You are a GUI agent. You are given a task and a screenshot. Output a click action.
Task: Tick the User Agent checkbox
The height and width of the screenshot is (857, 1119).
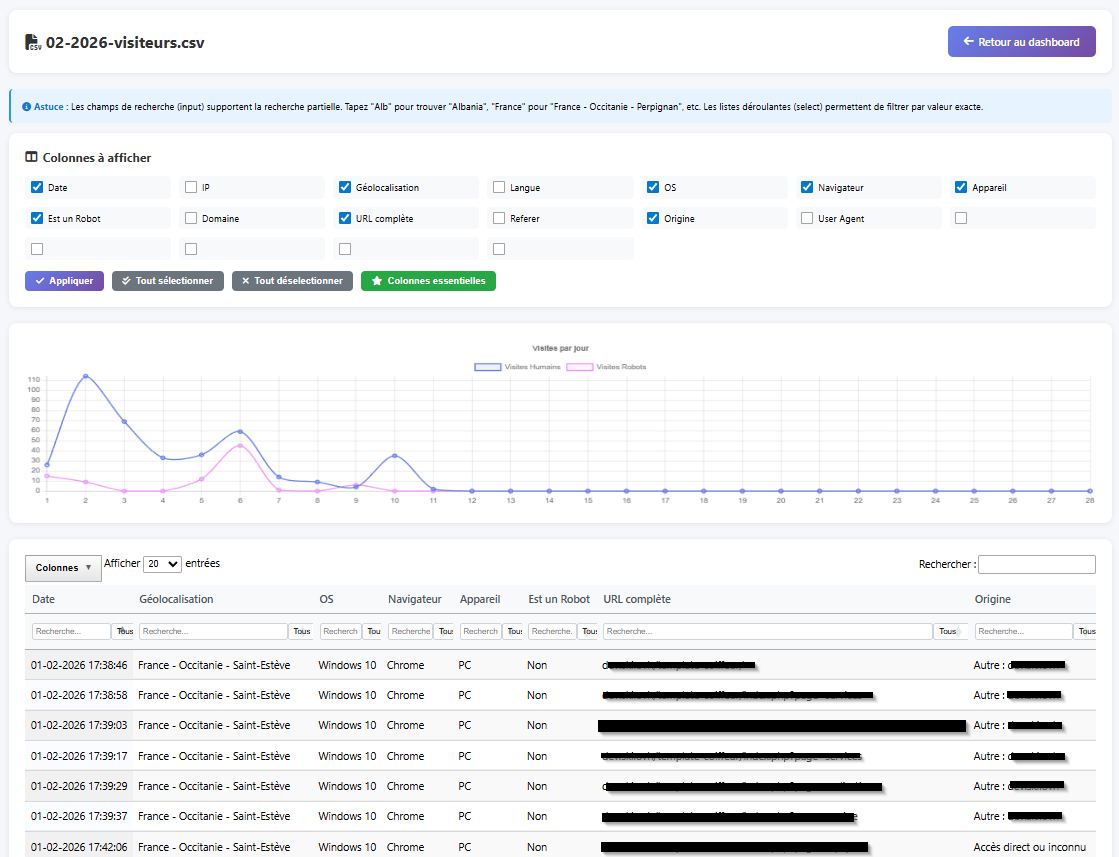point(807,218)
